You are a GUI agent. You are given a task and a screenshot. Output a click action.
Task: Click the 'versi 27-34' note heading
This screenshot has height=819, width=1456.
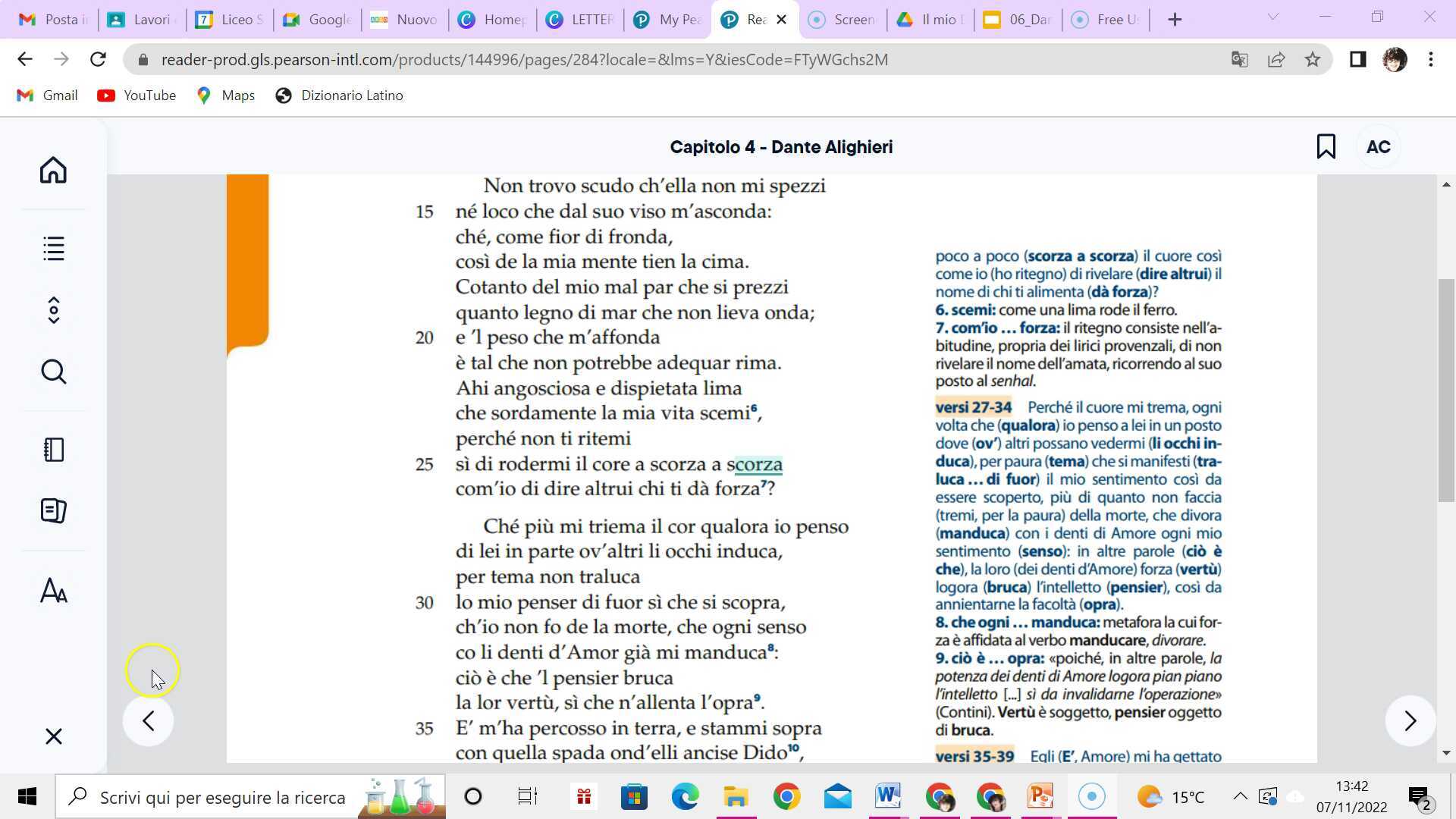(973, 407)
